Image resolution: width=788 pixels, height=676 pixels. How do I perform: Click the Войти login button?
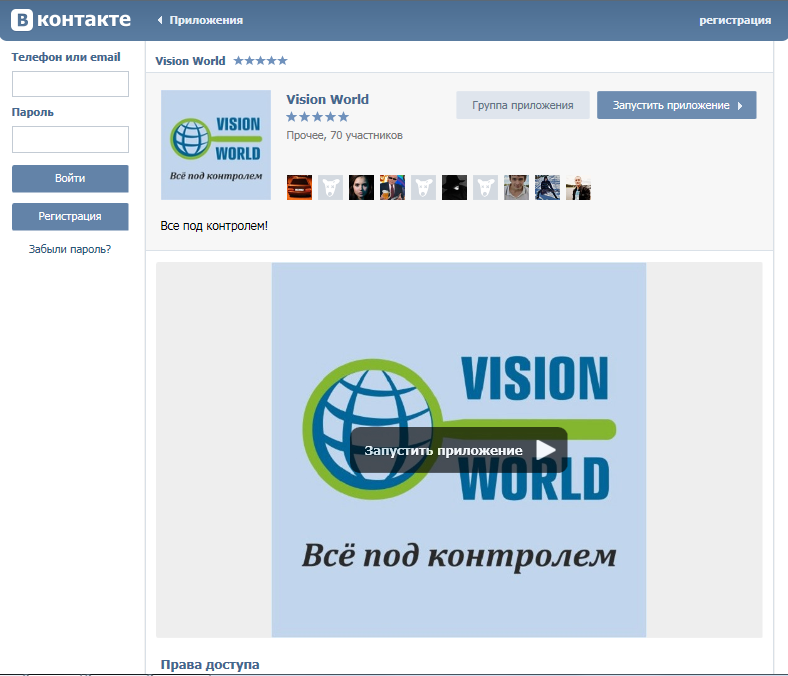tap(70, 178)
